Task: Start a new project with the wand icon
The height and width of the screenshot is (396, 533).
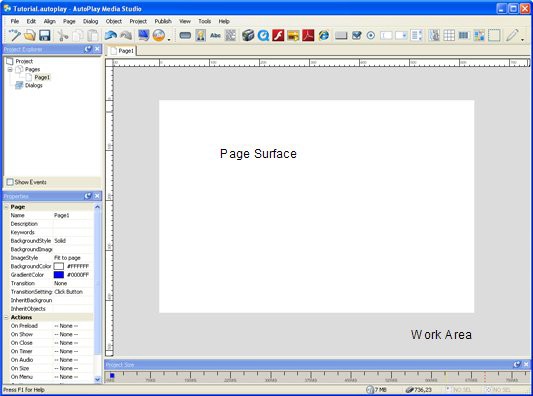Action: [14, 35]
